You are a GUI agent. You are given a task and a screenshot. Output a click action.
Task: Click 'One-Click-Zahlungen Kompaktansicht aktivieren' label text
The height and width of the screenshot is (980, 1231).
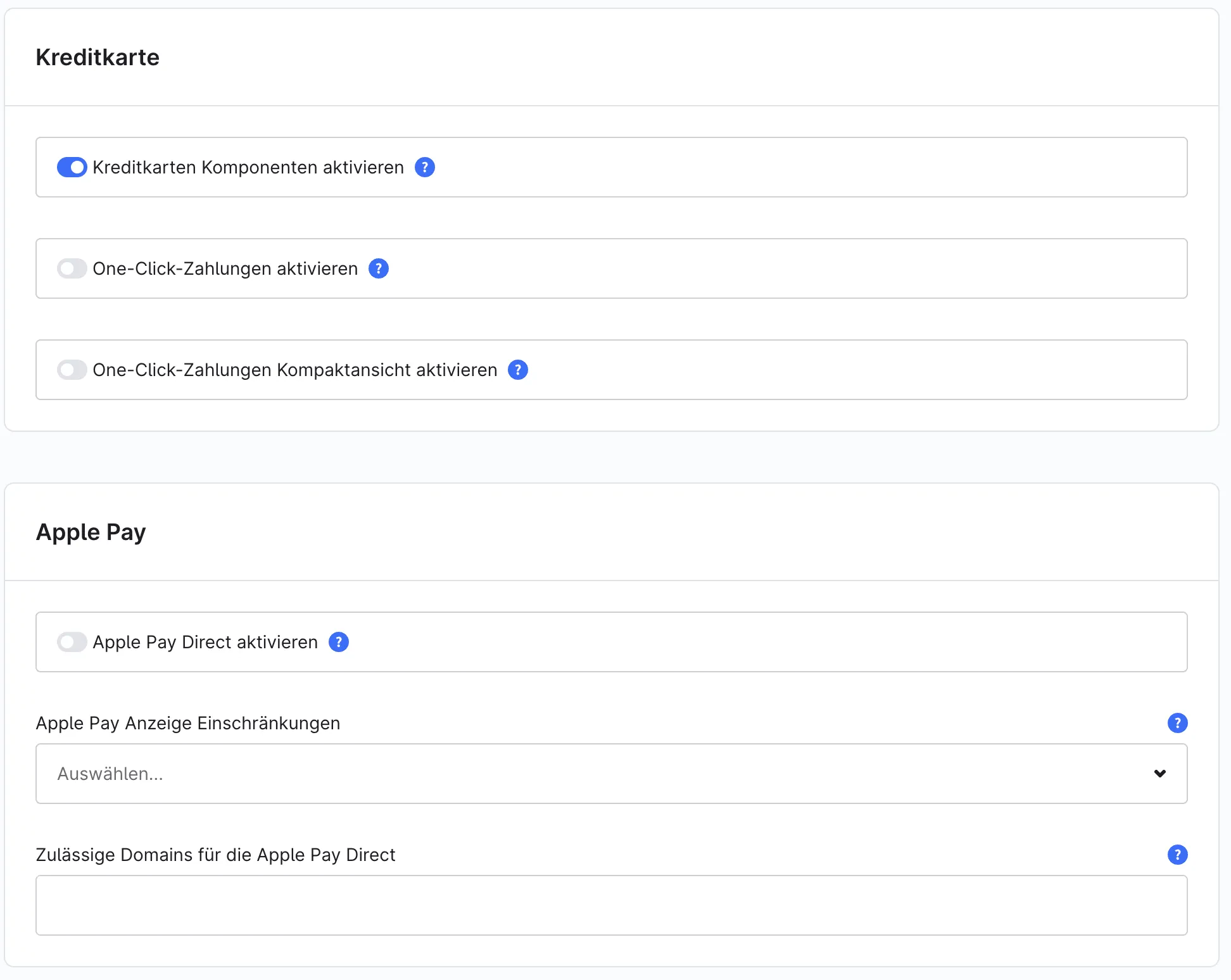[x=294, y=370]
